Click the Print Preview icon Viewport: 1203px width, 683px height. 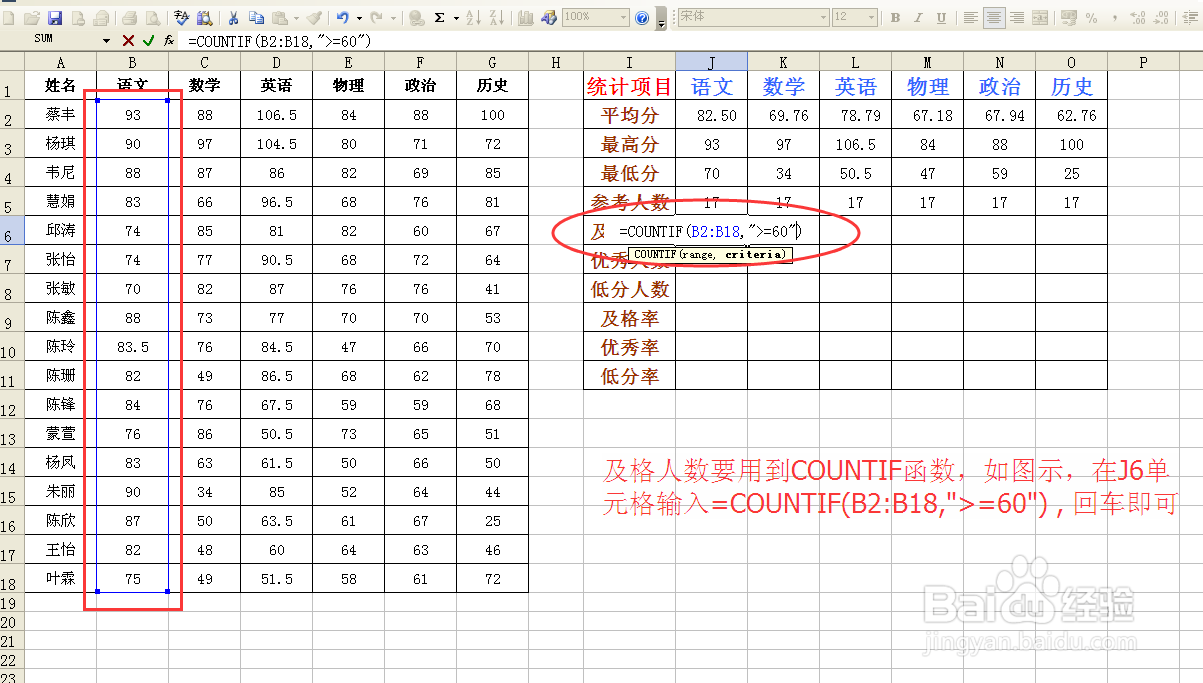151,17
